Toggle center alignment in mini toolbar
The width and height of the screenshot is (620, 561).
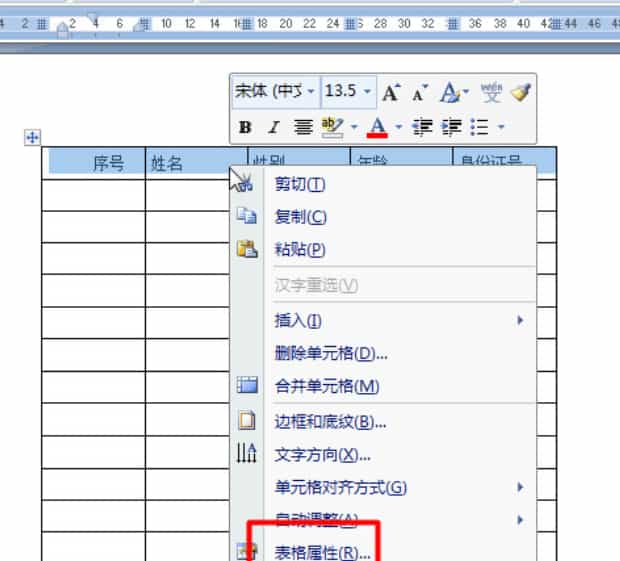tap(302, 127)
